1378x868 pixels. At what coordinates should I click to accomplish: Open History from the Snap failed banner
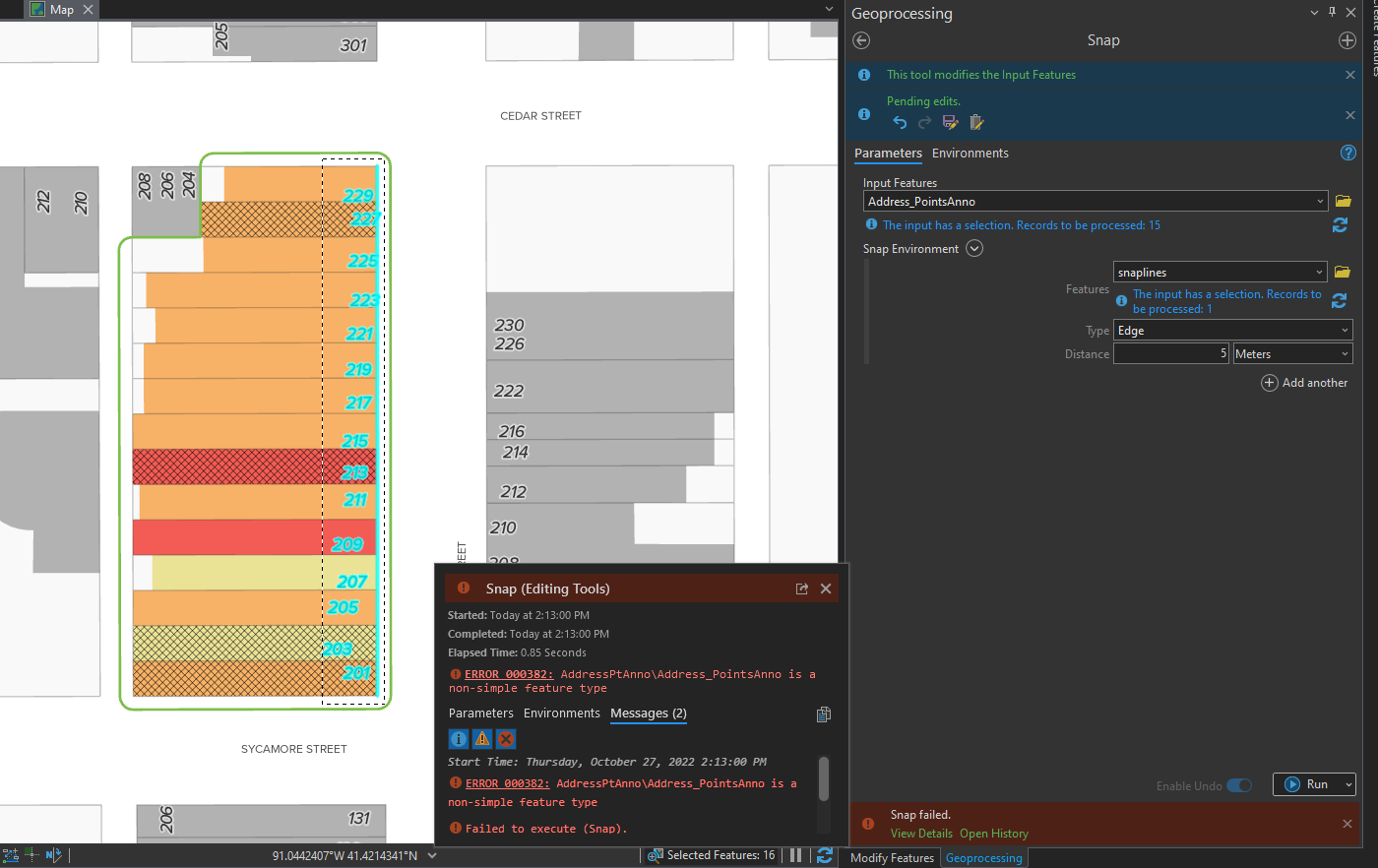[x=993, y=833]
